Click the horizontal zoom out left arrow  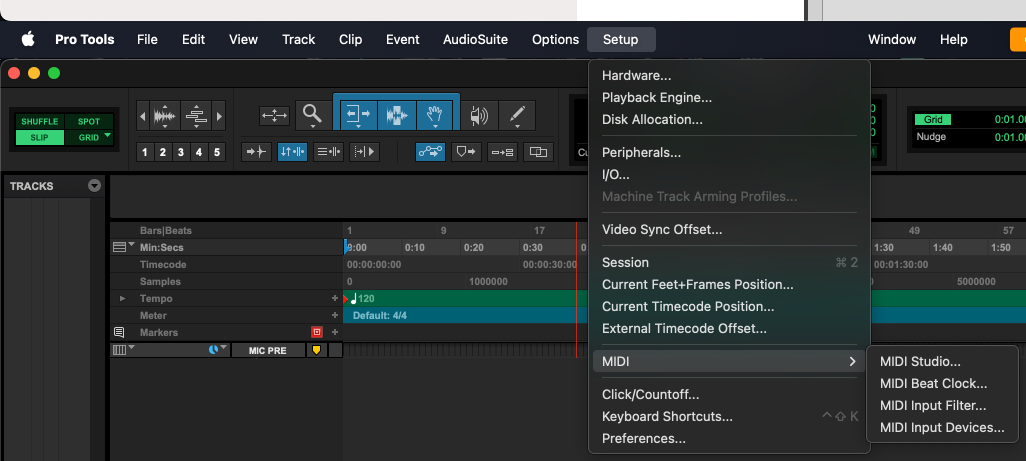143,116
